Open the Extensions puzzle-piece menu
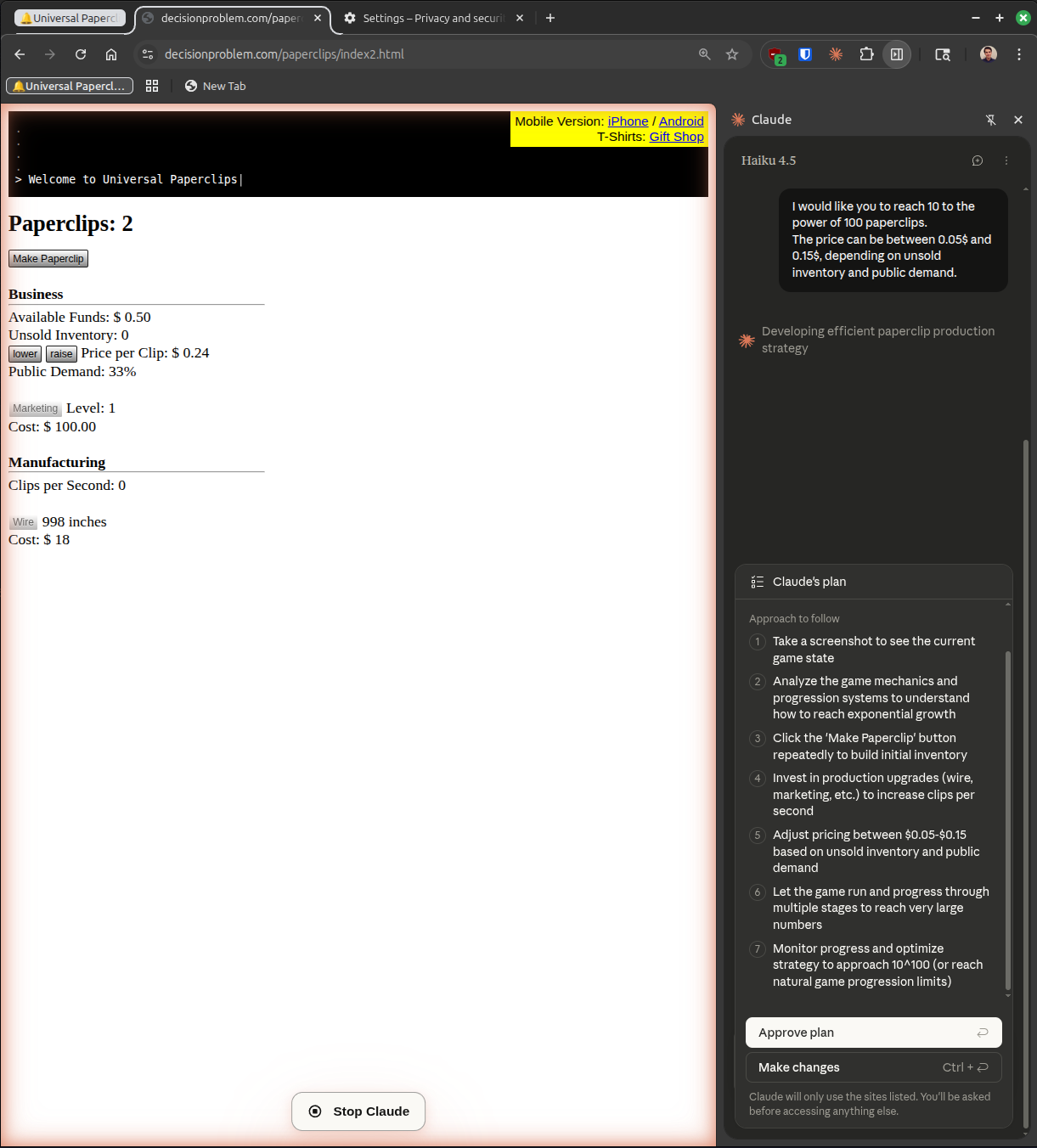Screen dimensions: 1037x1148 click(866, 54)
